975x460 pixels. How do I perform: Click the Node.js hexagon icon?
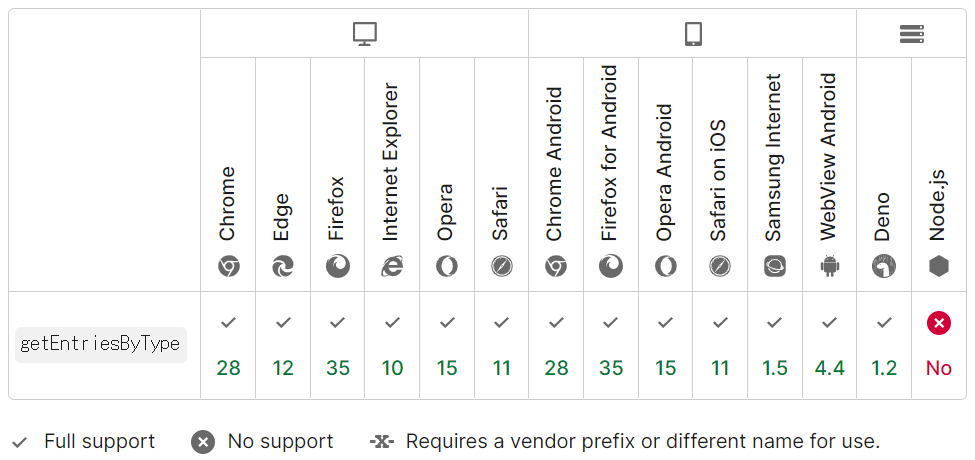(x=938, y=266)
